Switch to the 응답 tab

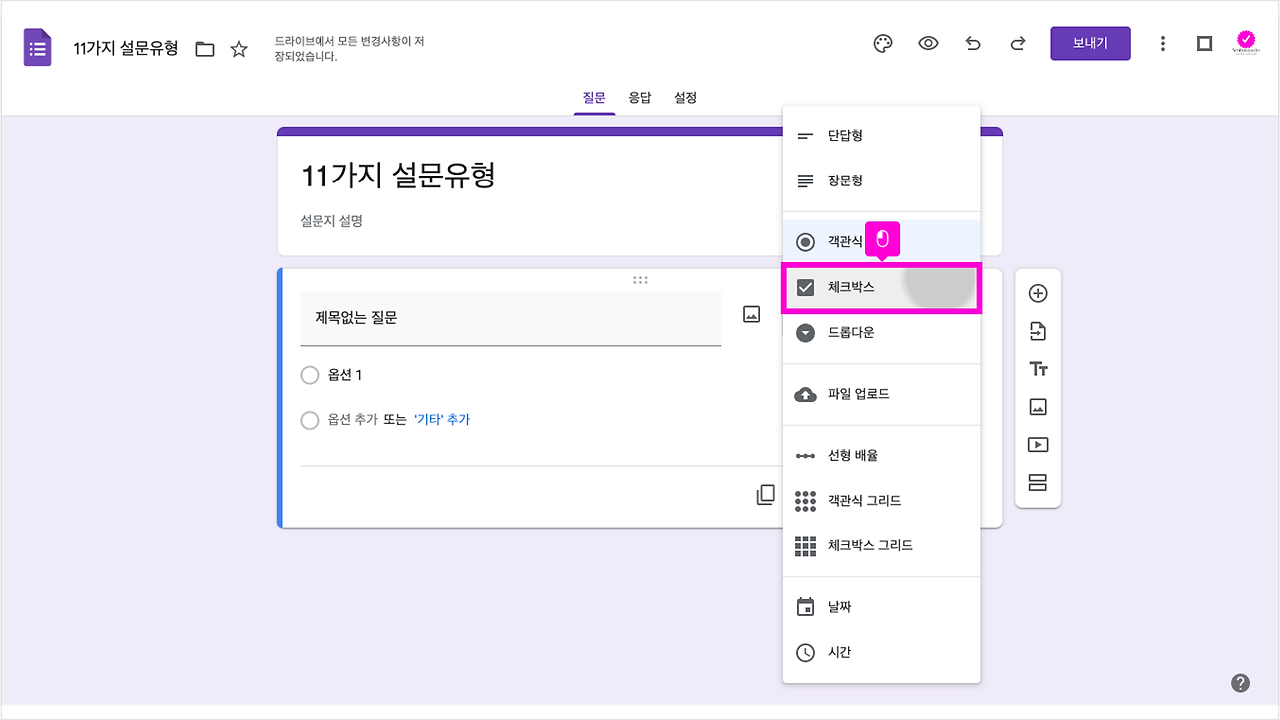[x=640, y=97]
